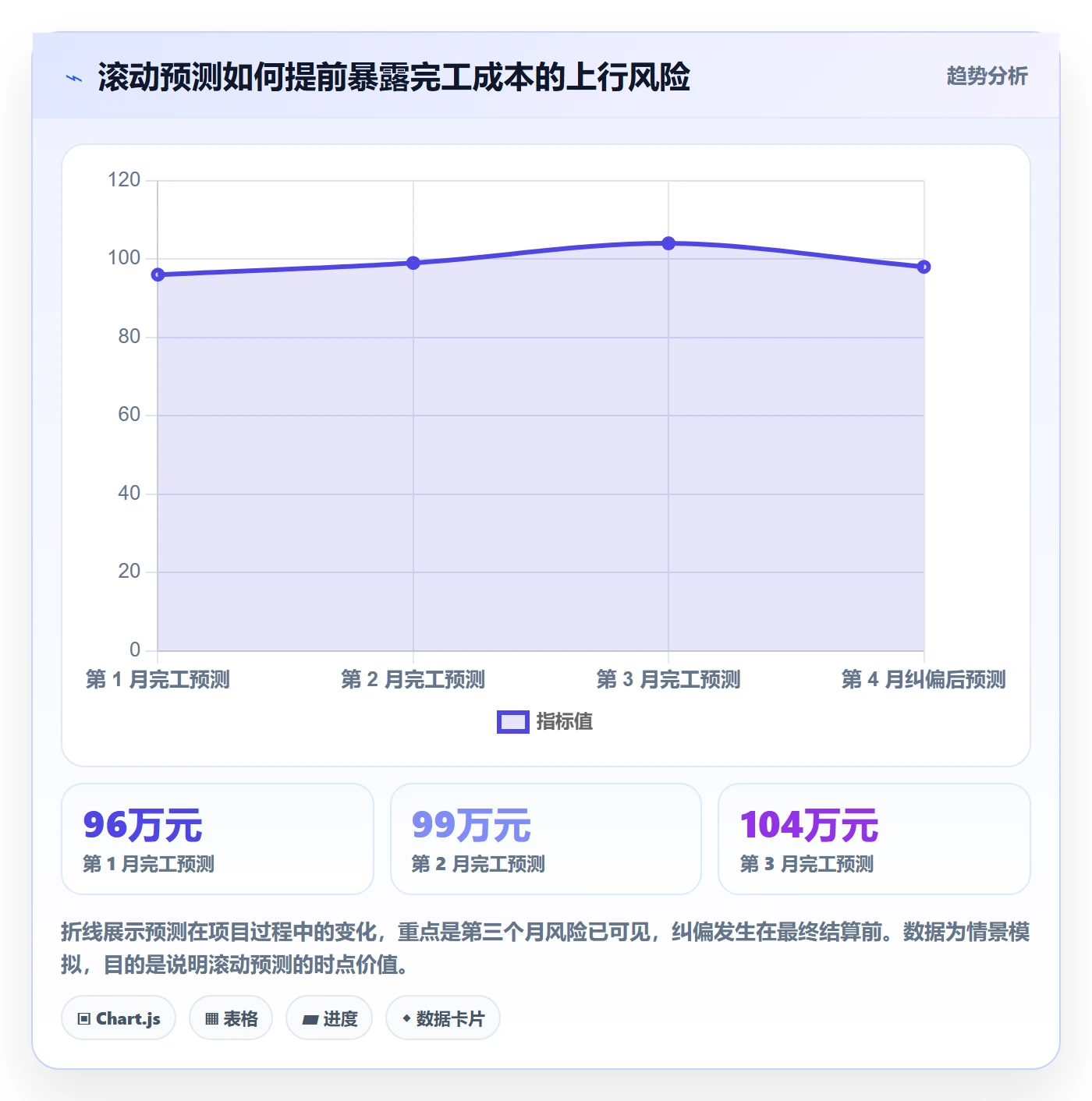This screenshot has width=1092, height=1101.
Task: Click the 0 y-axis tick label
Action: pos(135,650)
